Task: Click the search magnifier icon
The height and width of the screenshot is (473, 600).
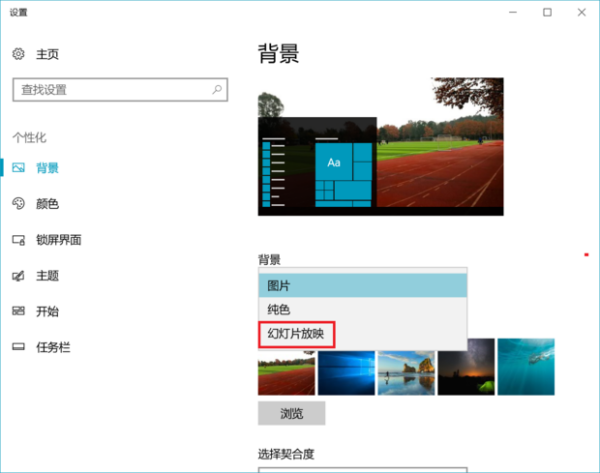Action: [x=217, y=90]
